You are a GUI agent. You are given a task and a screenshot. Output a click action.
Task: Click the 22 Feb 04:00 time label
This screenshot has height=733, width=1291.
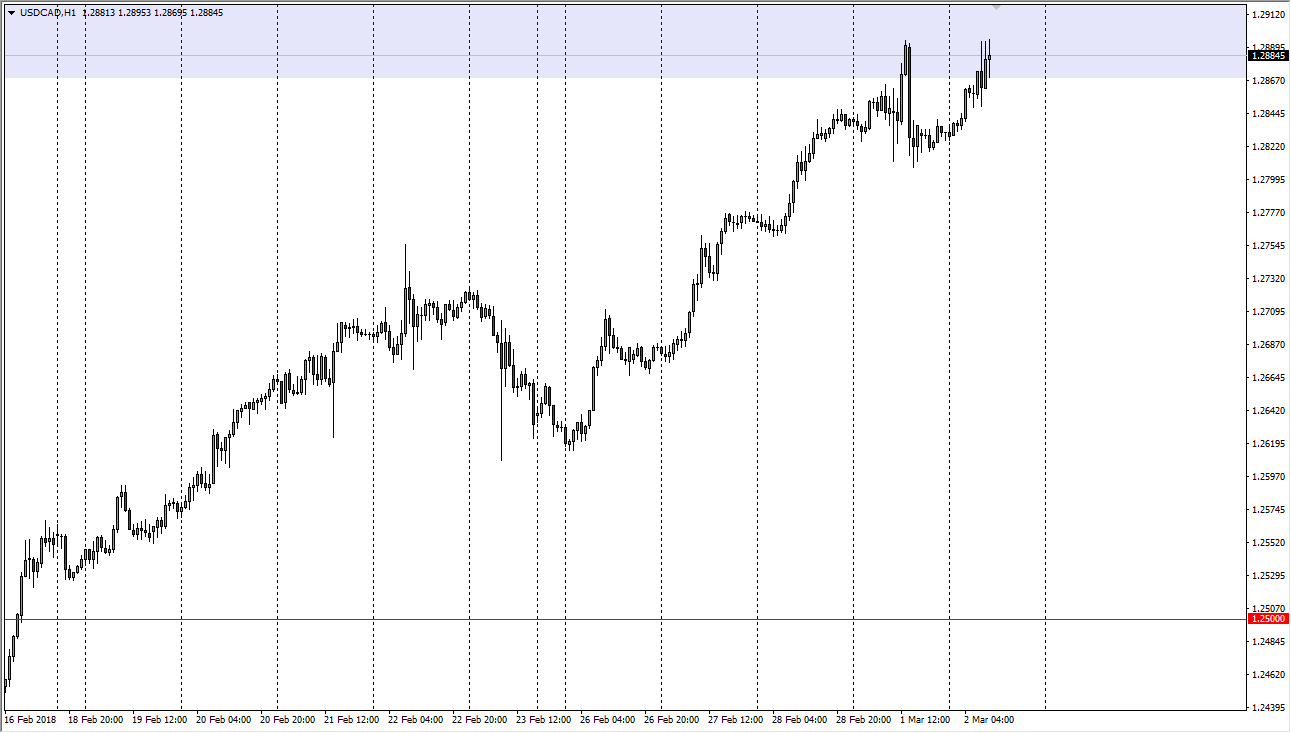415,719
